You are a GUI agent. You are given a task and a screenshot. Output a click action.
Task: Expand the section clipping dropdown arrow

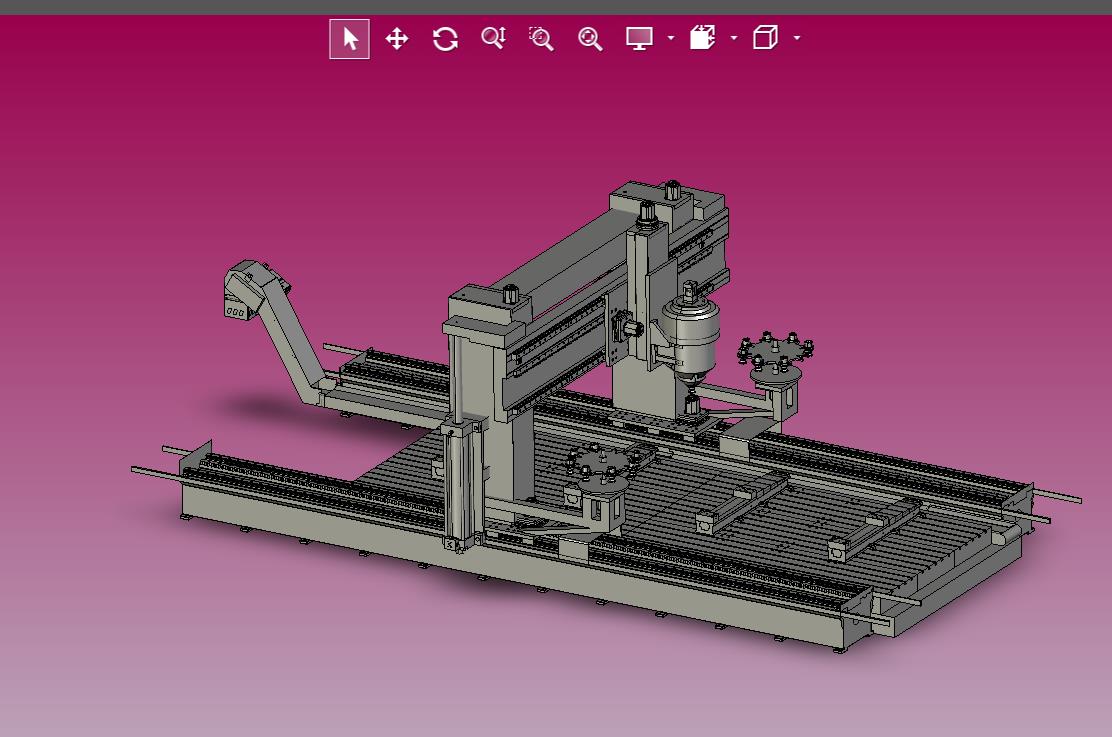tap(734, 38)
